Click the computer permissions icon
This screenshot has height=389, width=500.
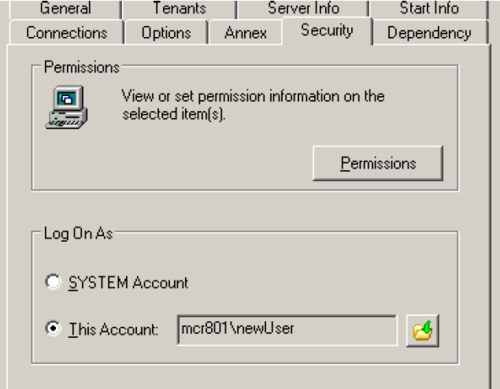[67, 107]
